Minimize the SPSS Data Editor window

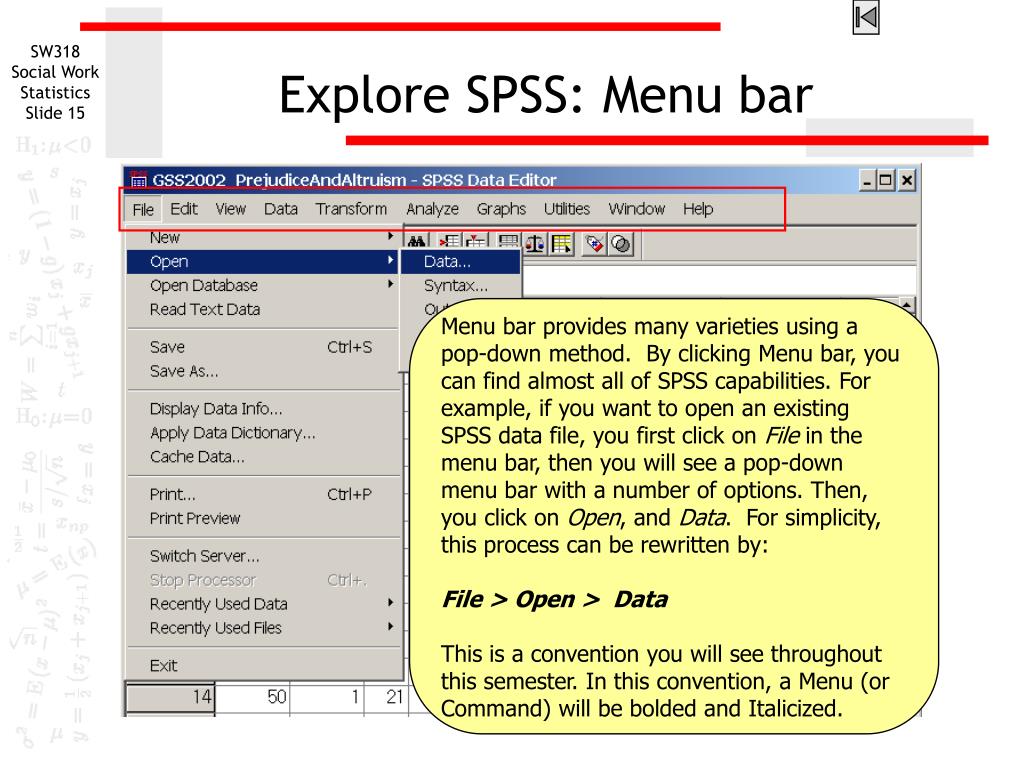tap(866, 180)
